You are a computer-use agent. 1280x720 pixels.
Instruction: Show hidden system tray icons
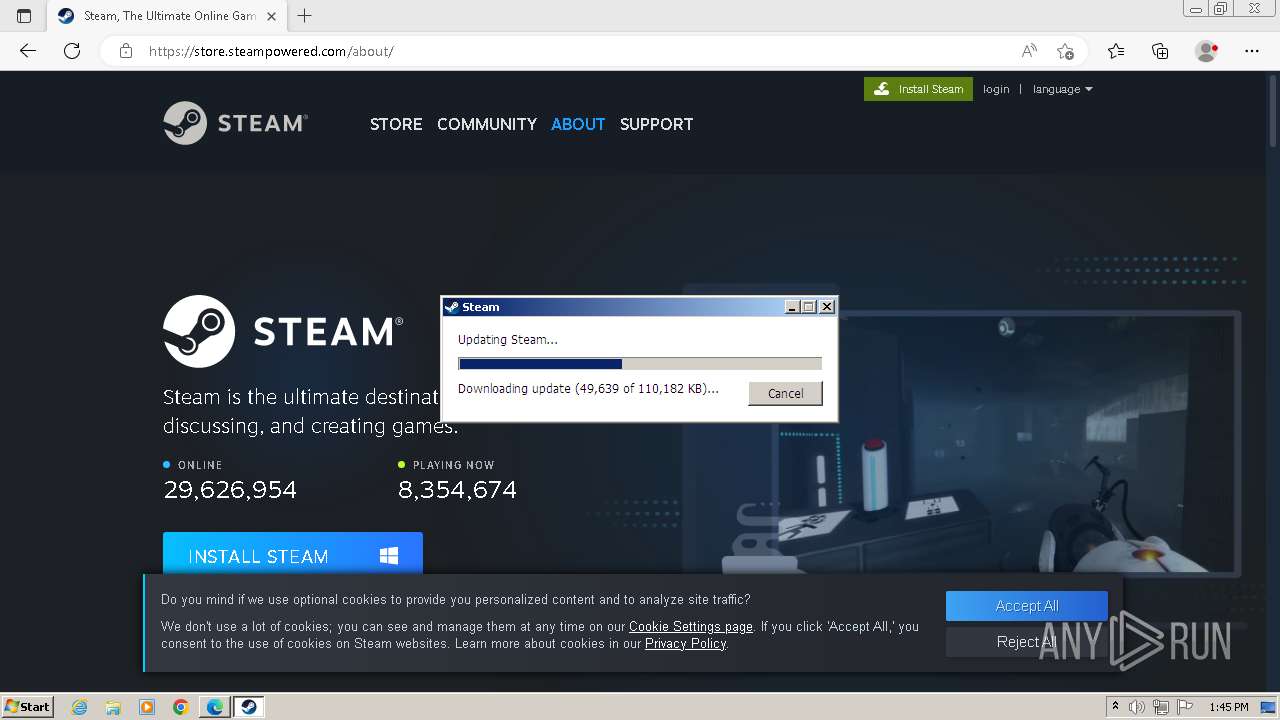point(1115,707)
